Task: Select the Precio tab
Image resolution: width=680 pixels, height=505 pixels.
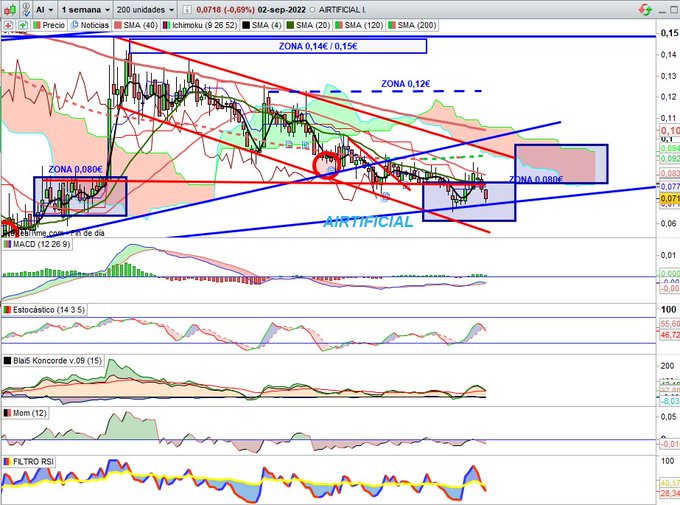Action: tap(49, 25)
